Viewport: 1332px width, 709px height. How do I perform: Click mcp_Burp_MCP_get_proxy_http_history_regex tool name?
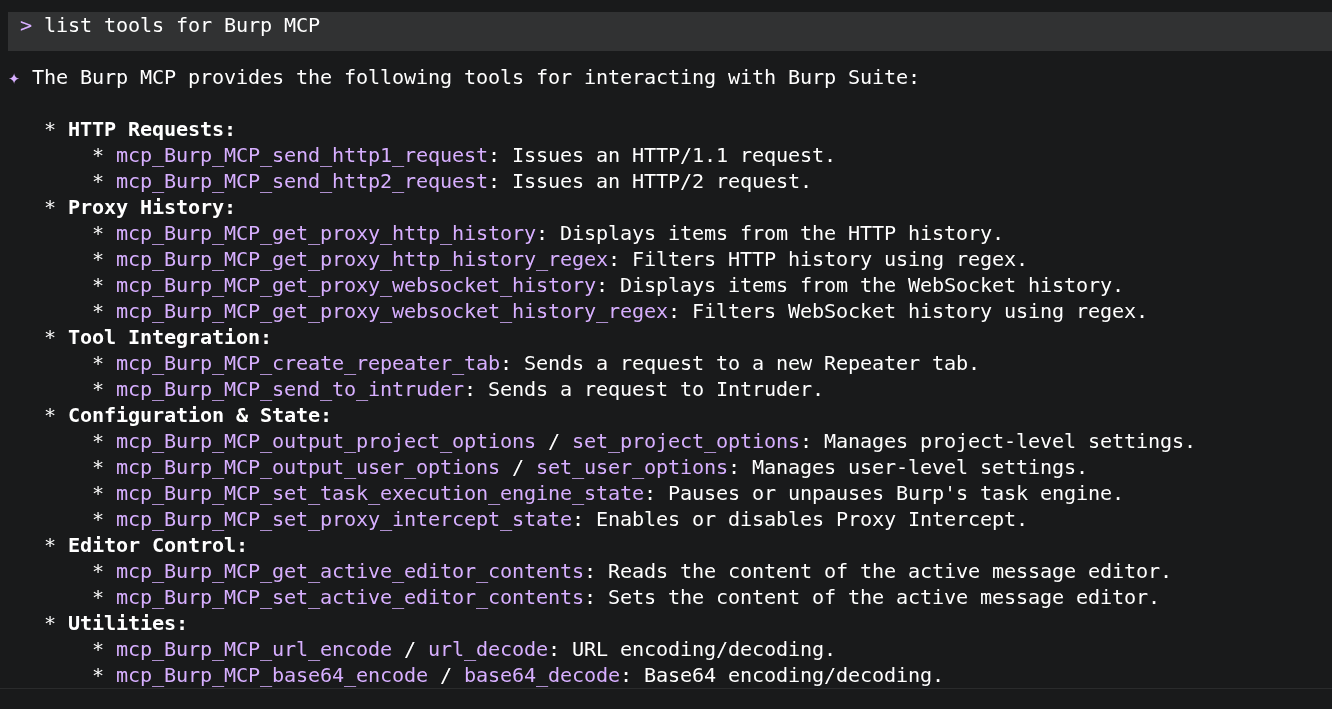(x=362, y=260)
